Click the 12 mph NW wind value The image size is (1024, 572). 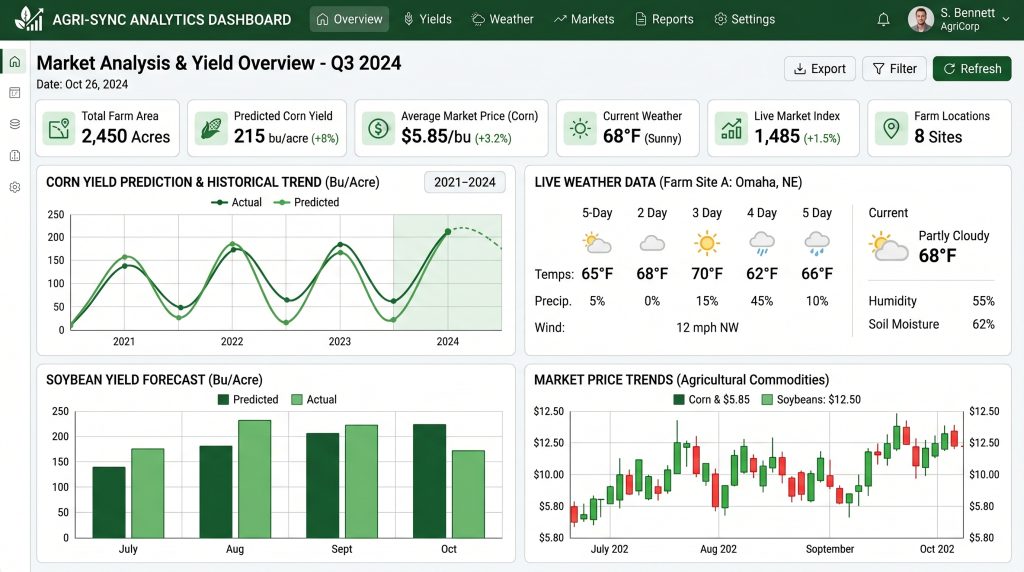[707, 328]
